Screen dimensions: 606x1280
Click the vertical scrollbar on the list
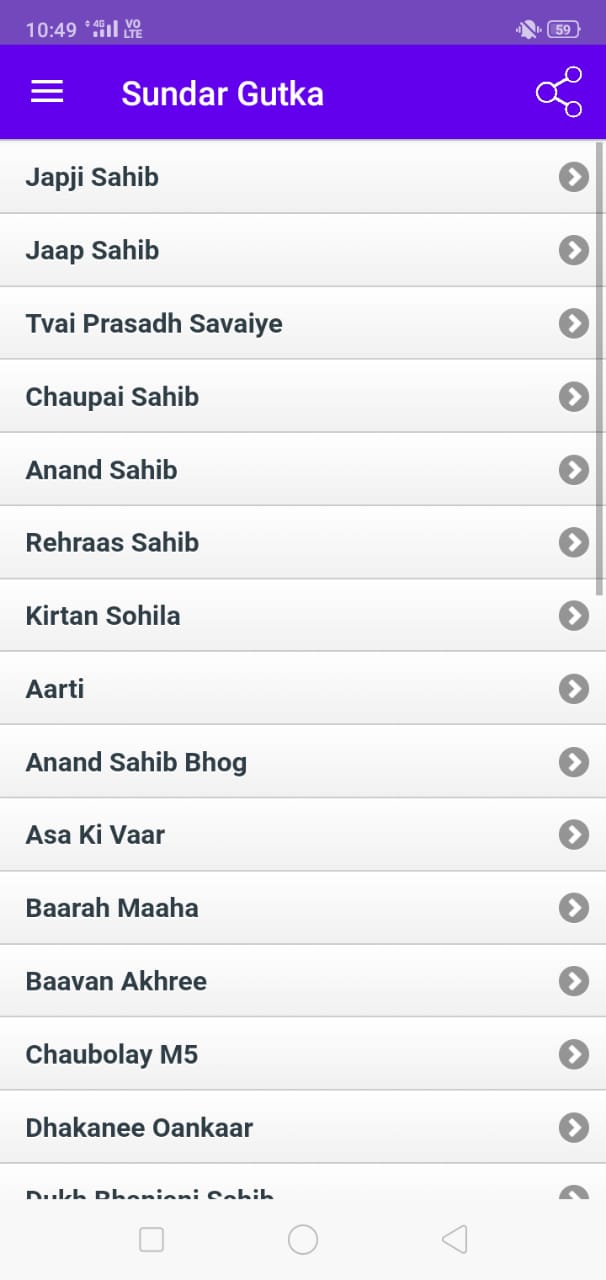pyautogui.click(x=599, y=368)
